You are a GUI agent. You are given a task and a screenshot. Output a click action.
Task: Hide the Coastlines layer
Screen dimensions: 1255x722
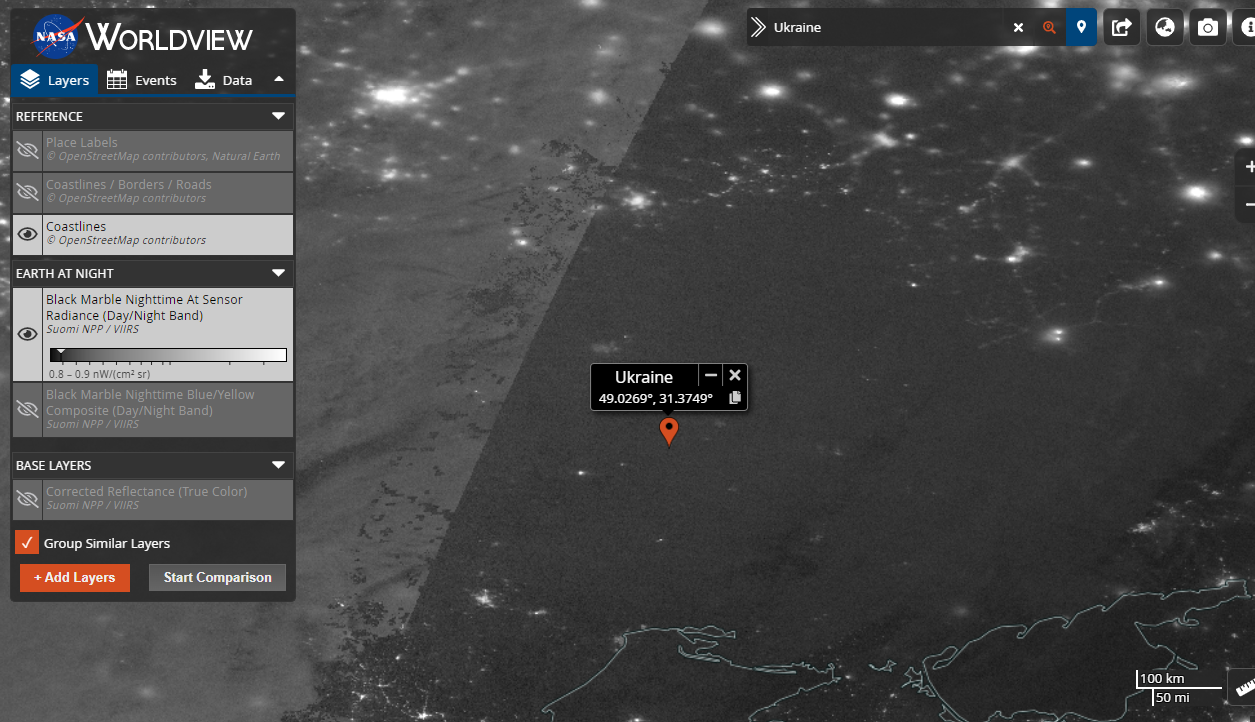(x=28, y=234)
